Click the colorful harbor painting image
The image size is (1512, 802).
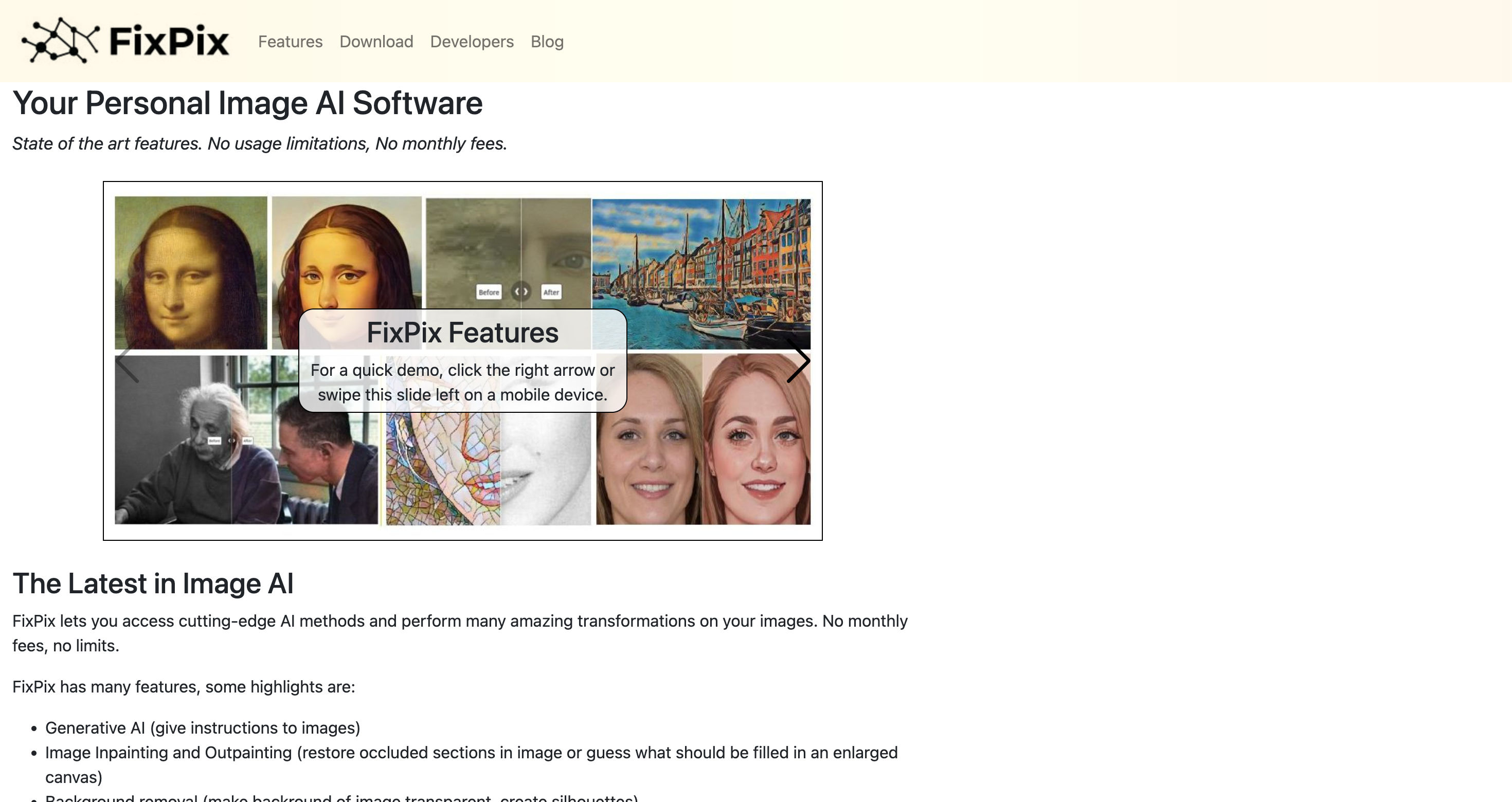pos(701,274)
